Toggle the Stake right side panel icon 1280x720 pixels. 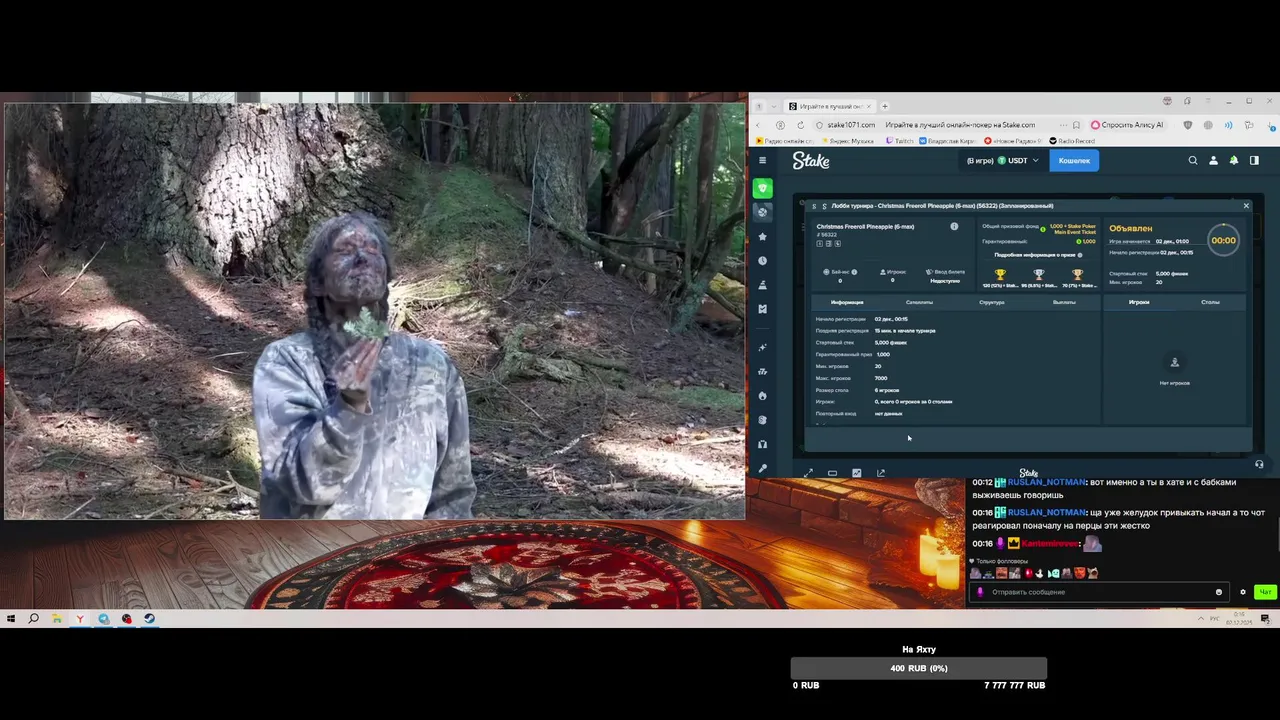(1254, 160)
